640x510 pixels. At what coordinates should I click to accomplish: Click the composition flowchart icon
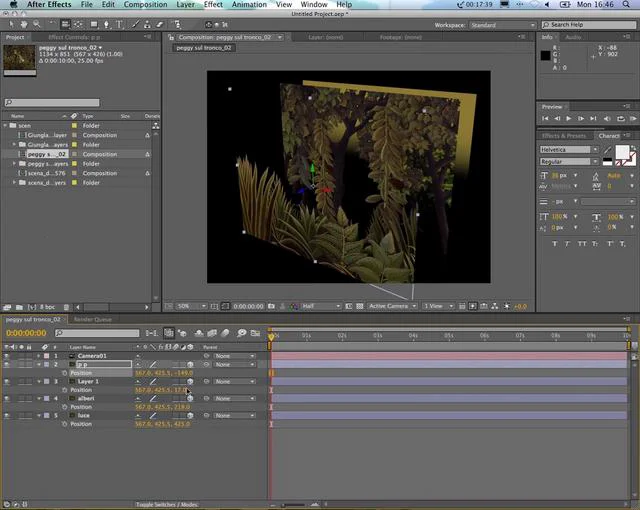click(x=495, y=306)
